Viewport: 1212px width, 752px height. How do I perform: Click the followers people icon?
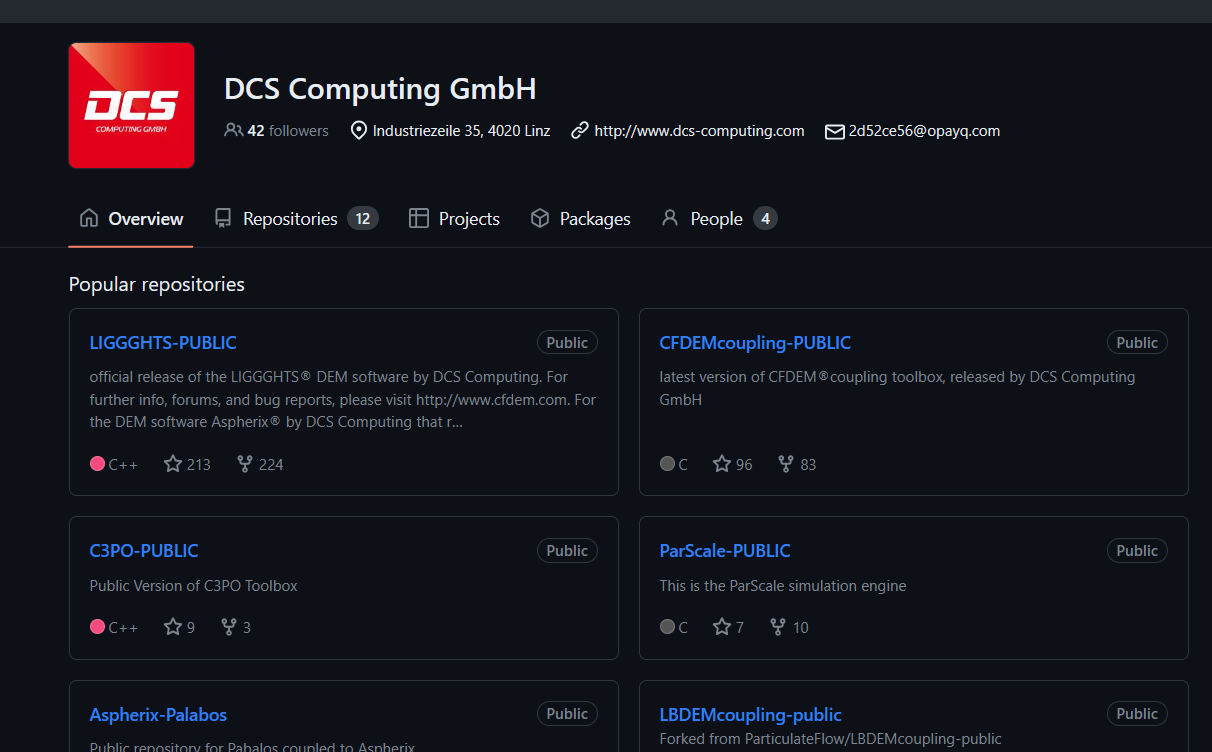(x=233, y=131)
